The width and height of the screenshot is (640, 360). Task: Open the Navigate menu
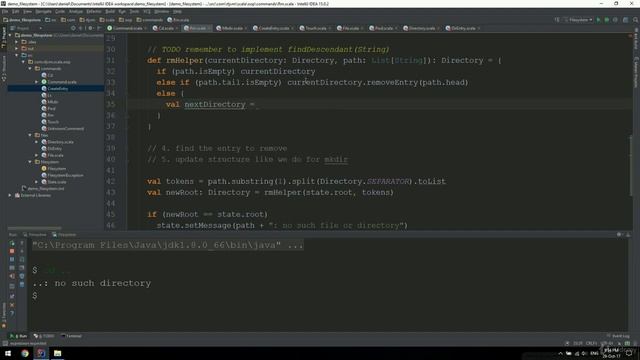(43, 11)
